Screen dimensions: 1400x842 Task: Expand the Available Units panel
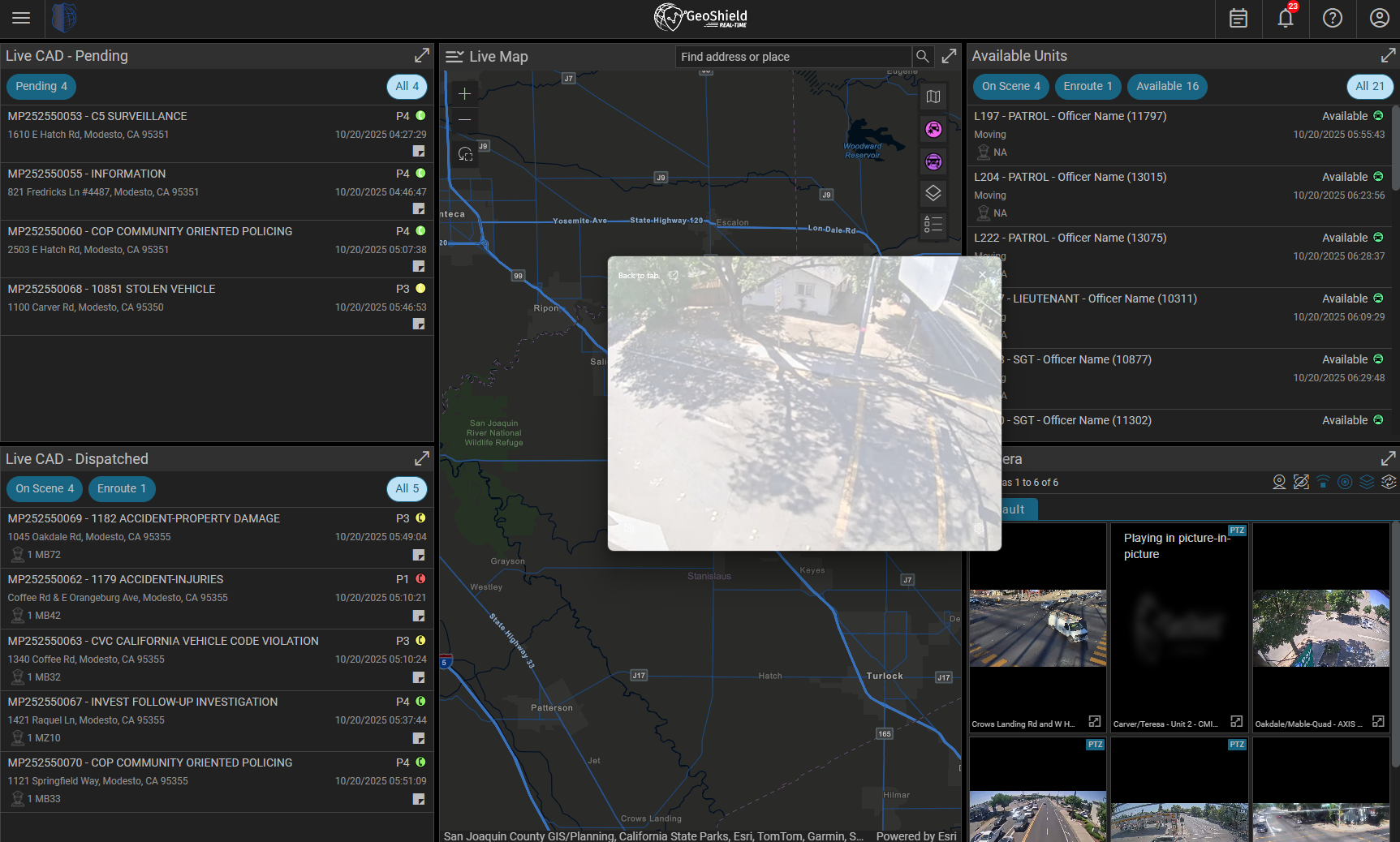1388,55
